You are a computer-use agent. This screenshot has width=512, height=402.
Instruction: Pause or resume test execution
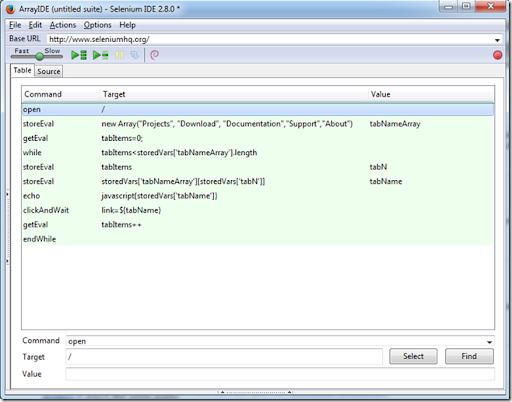point(119,55)
